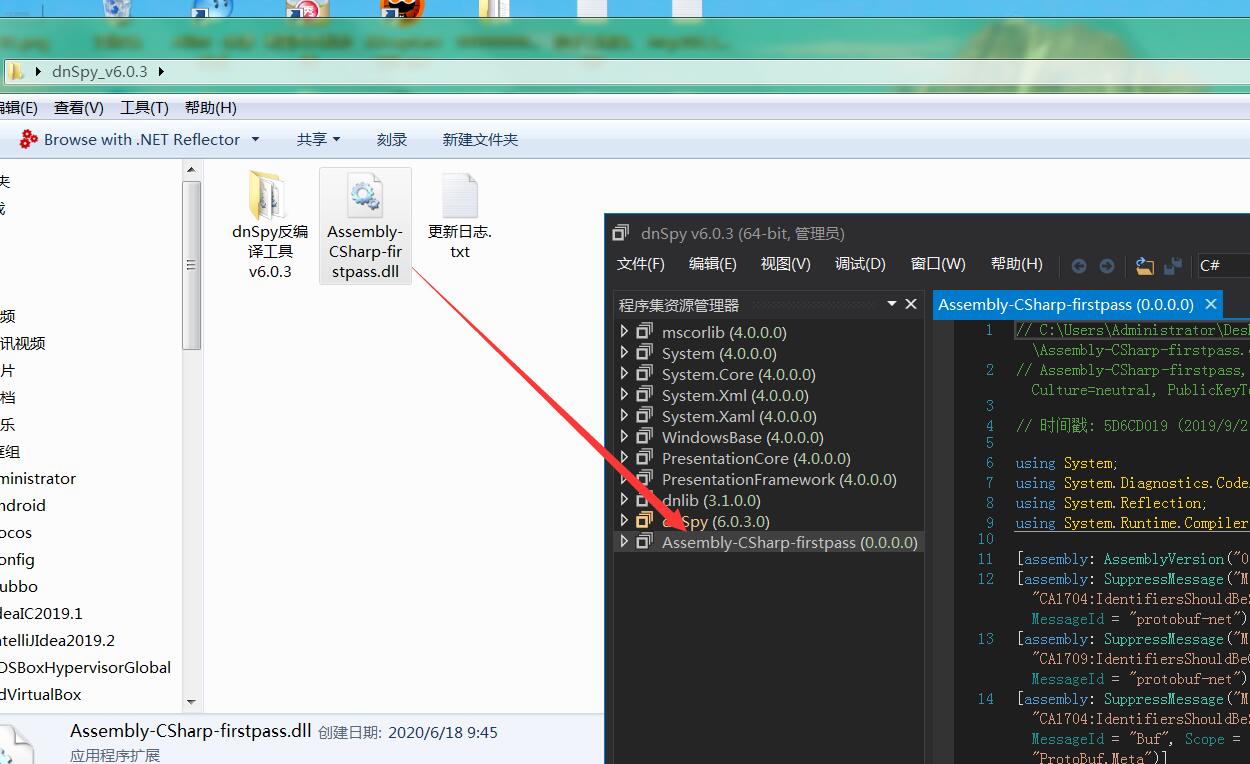Click the Save all icon in dnSpy toolbar
The height and width of the screenshot is (764, 1250).
(1172, 265)
